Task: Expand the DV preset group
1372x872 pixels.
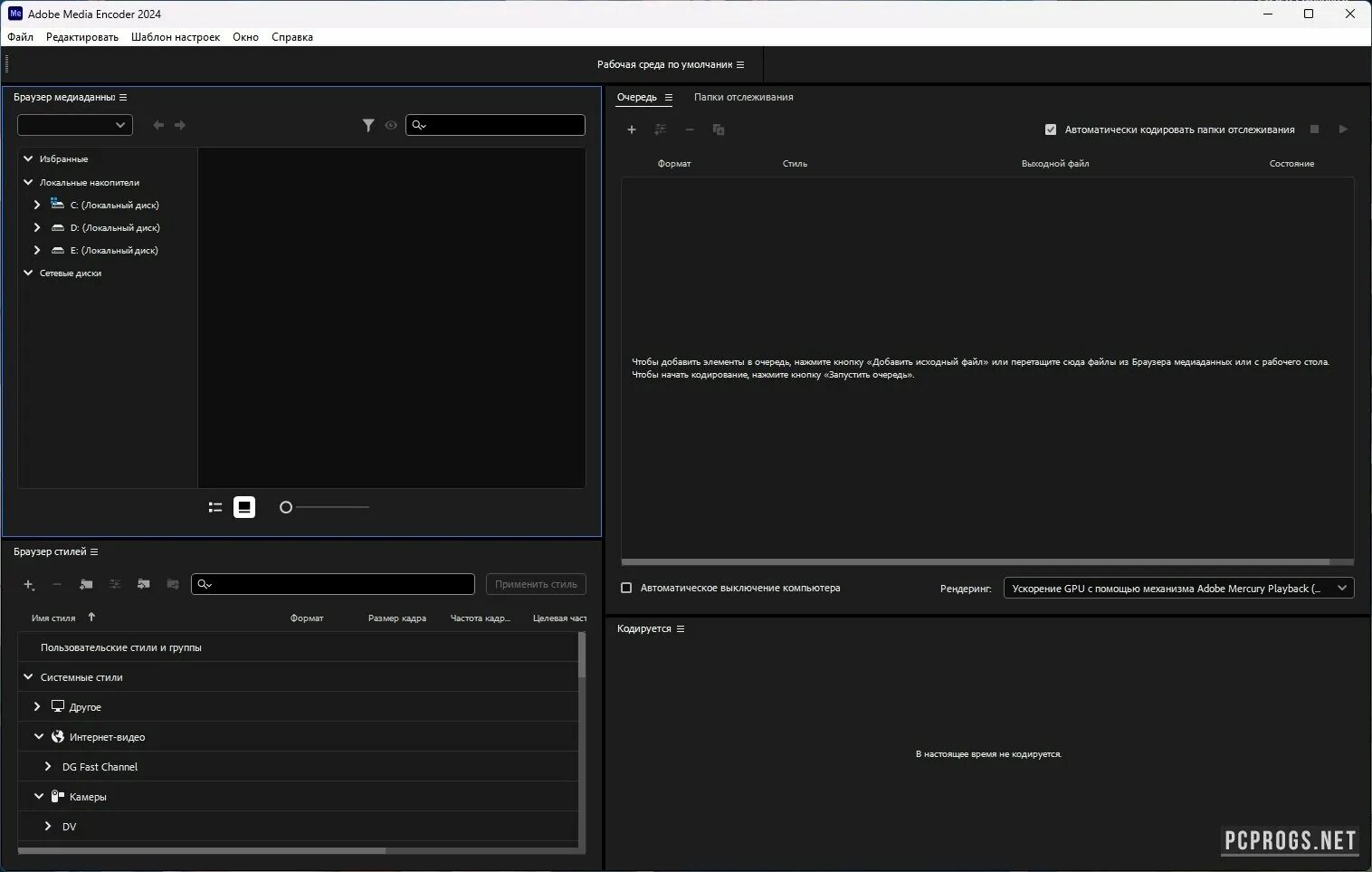Action: click(48, 826)
